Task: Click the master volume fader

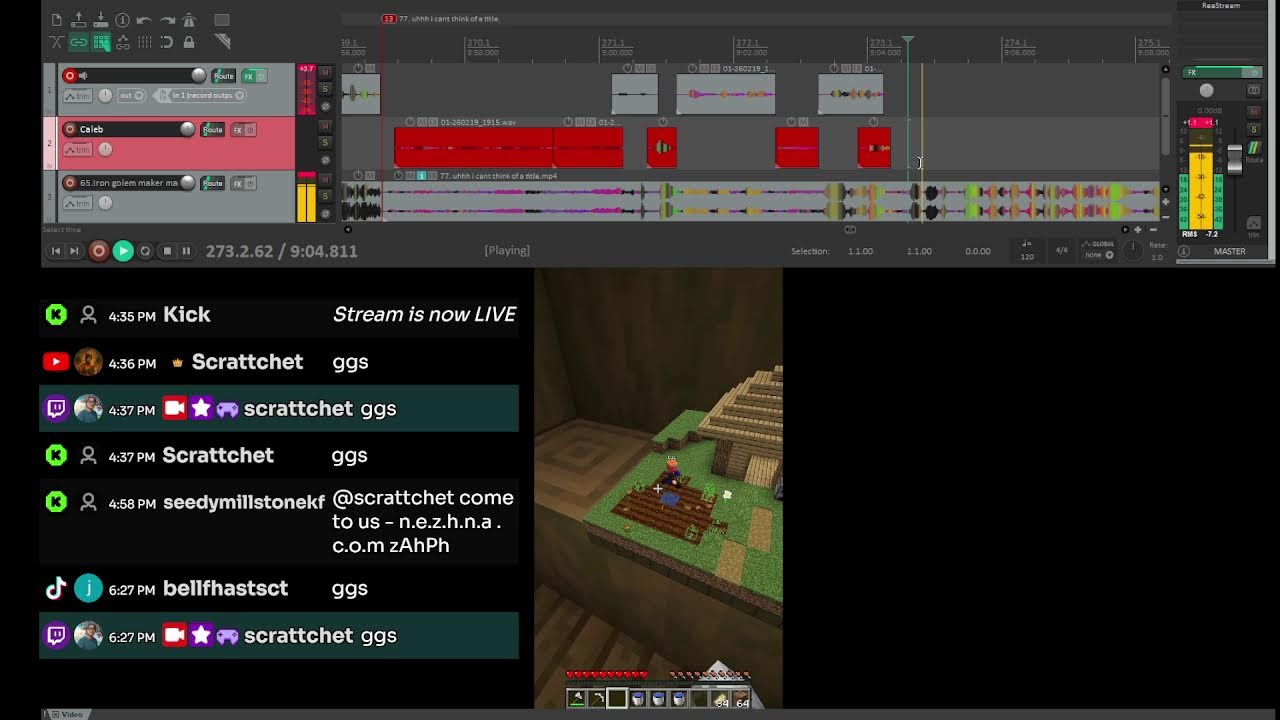Action: (x=1235, y=158)
